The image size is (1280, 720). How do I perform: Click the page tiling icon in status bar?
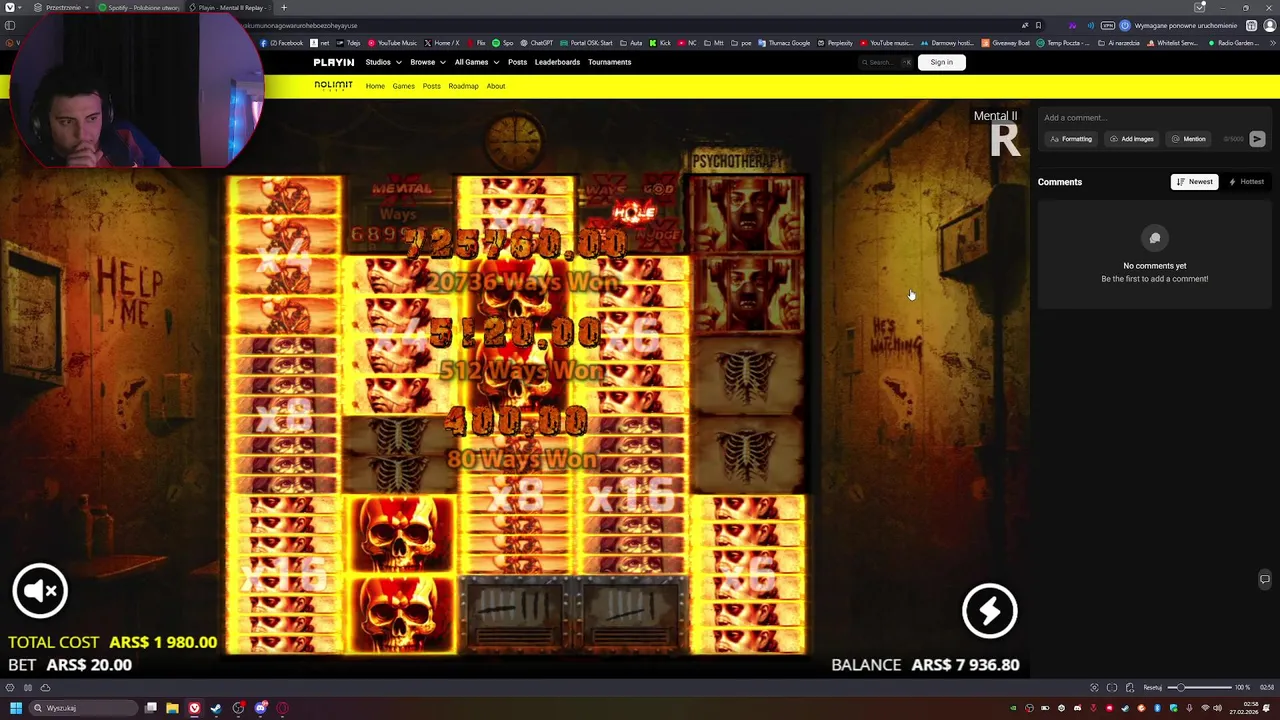click(1112, 688)
